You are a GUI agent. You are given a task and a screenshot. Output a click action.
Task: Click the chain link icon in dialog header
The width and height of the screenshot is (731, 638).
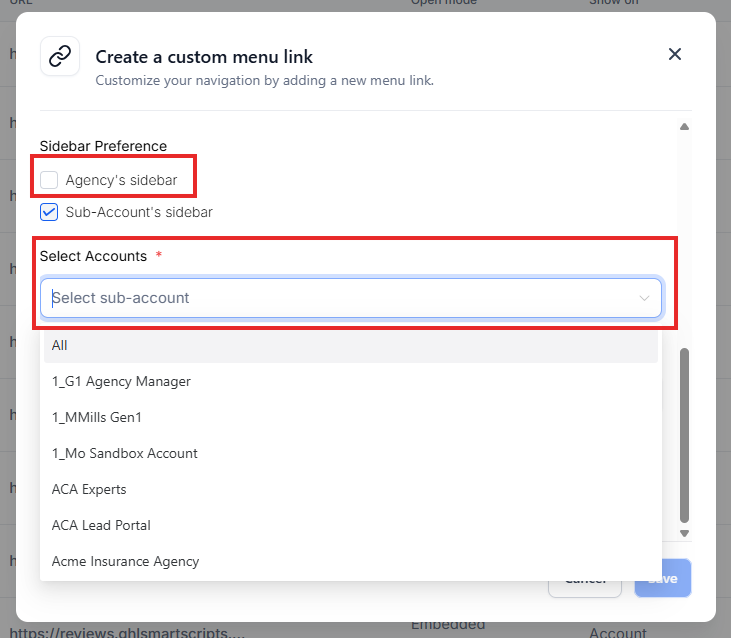(x=60, y=56)
